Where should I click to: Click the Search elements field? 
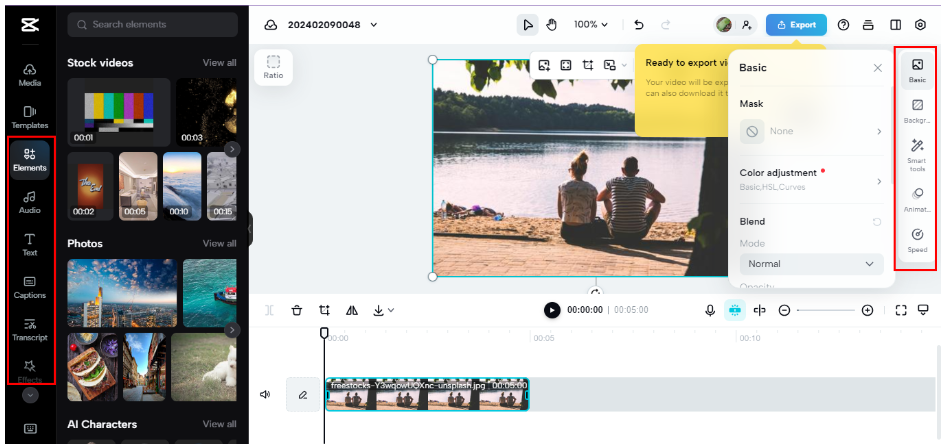coord(152,25)
